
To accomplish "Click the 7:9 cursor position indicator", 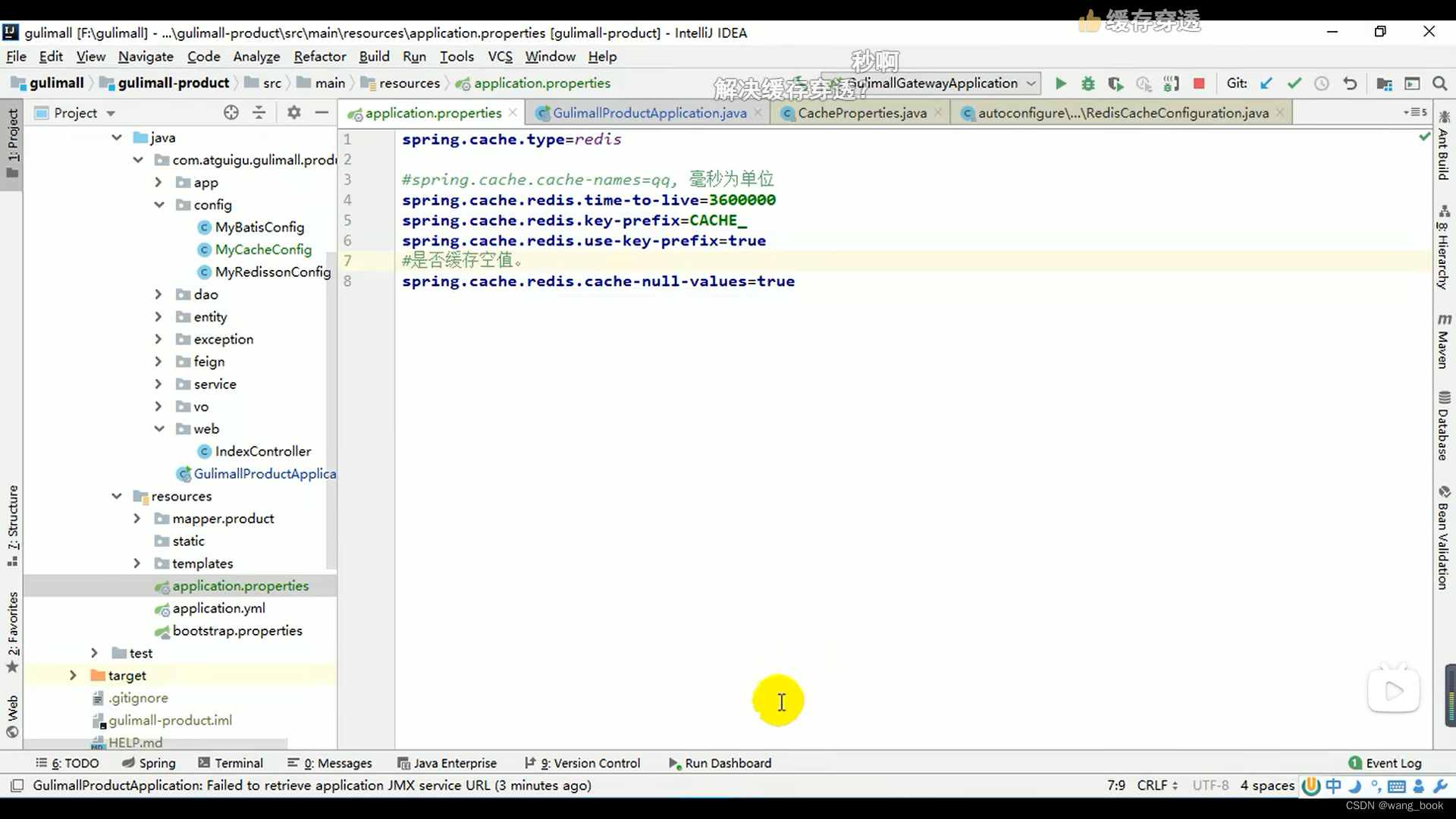I will tap(1116, 786).
